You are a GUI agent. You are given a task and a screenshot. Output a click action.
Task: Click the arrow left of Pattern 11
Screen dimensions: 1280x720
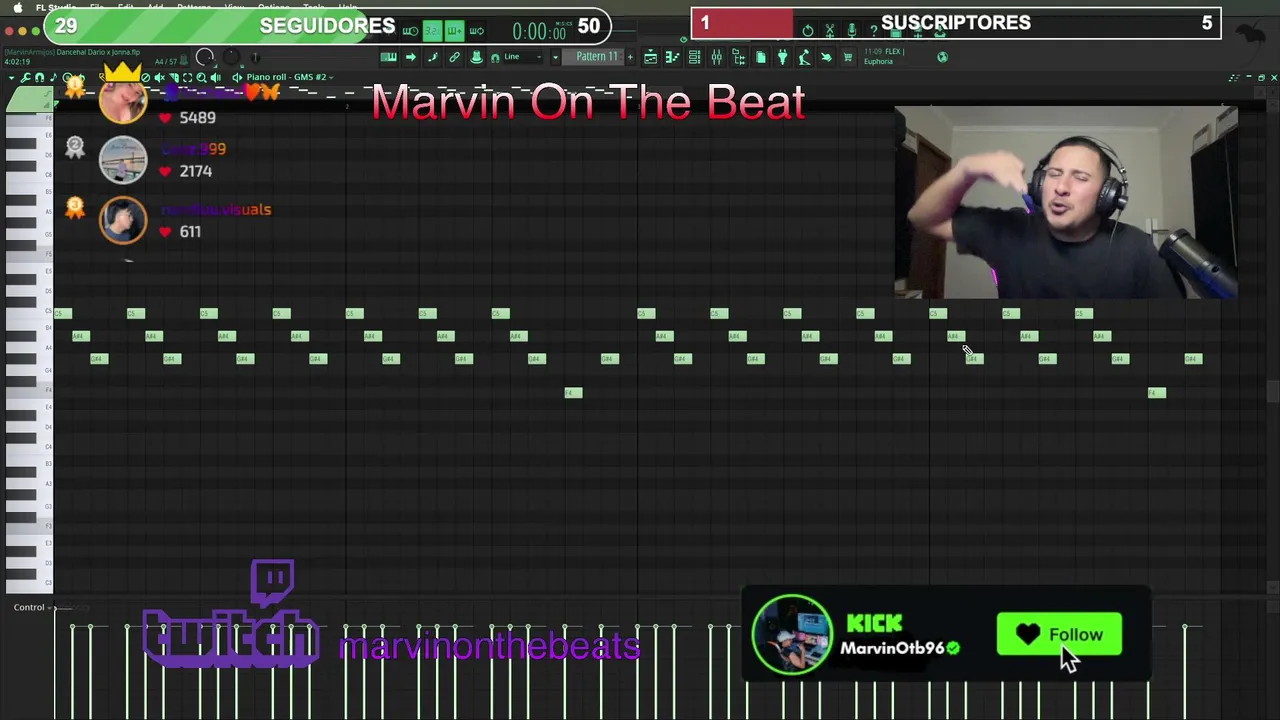555,57
